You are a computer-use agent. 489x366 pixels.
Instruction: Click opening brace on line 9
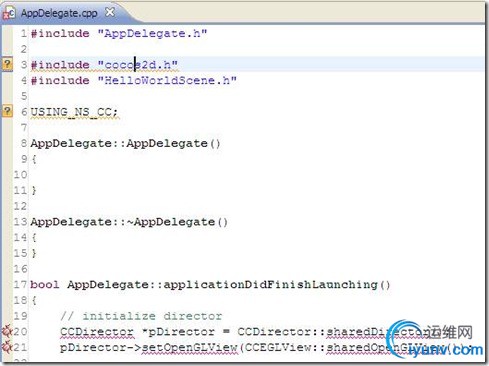[34, 159]
